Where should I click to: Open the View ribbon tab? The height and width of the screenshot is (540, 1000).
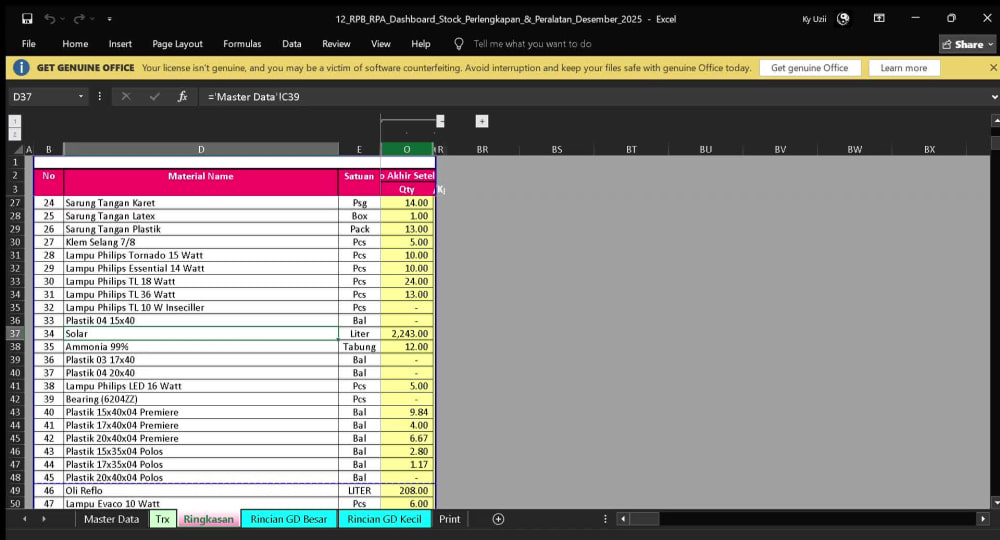point(381,44)
